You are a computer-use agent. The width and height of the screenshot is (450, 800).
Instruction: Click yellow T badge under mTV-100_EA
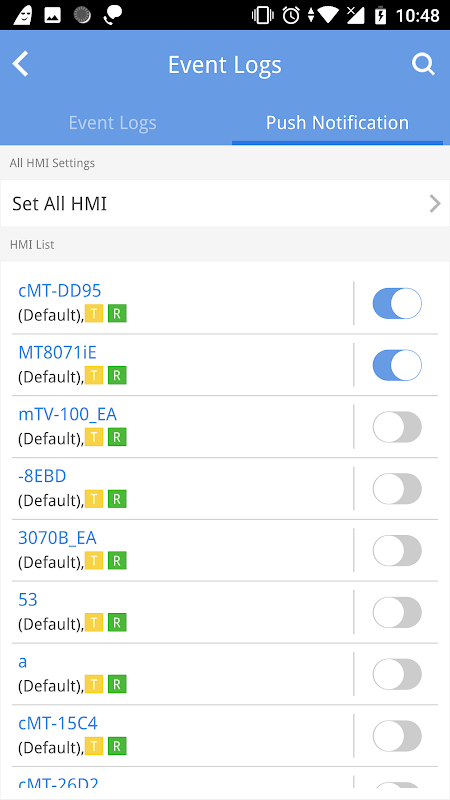tap(94, 437)
